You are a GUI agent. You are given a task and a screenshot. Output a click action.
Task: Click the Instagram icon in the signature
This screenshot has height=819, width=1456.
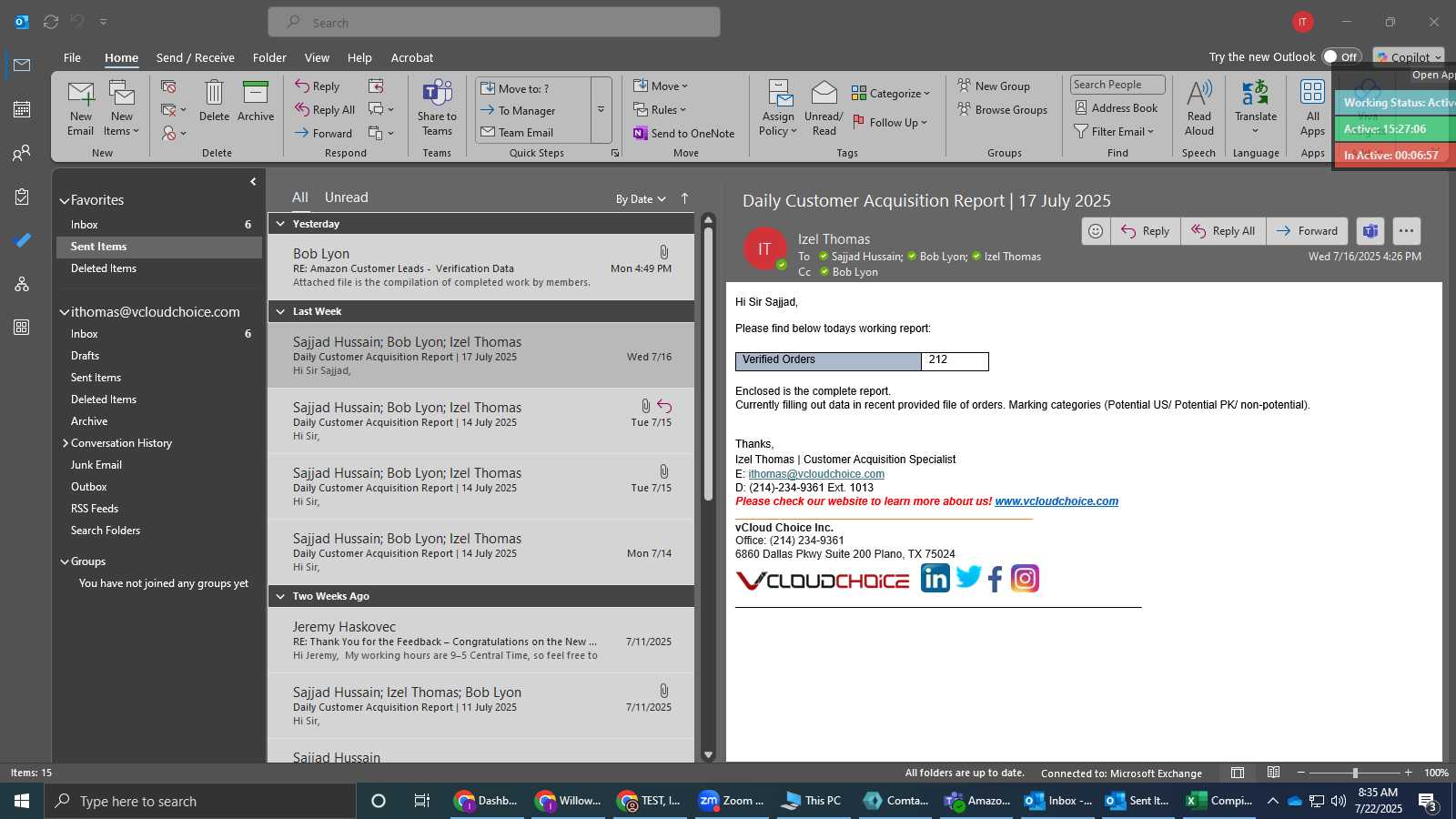(1025, 578)
